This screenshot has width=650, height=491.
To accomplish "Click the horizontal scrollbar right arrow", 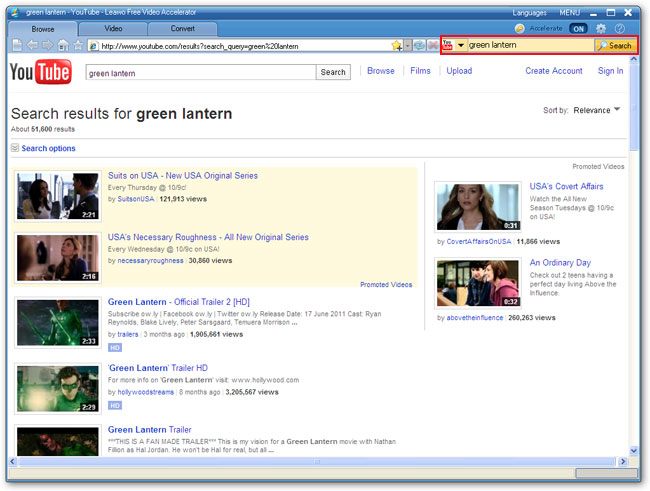I will pyautogui.click(x=622, y=461).
